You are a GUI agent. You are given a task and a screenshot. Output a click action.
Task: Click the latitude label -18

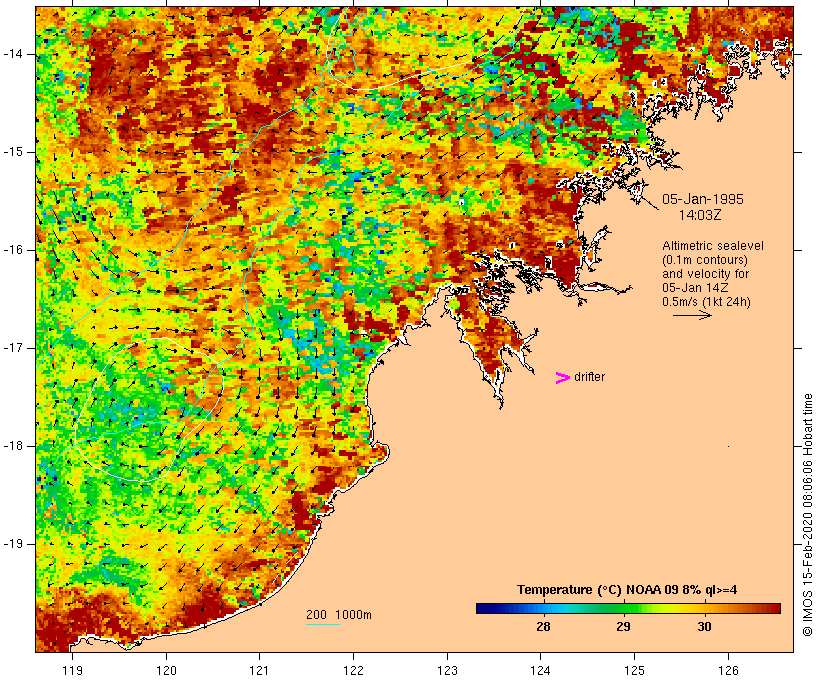tap(13, 446)
